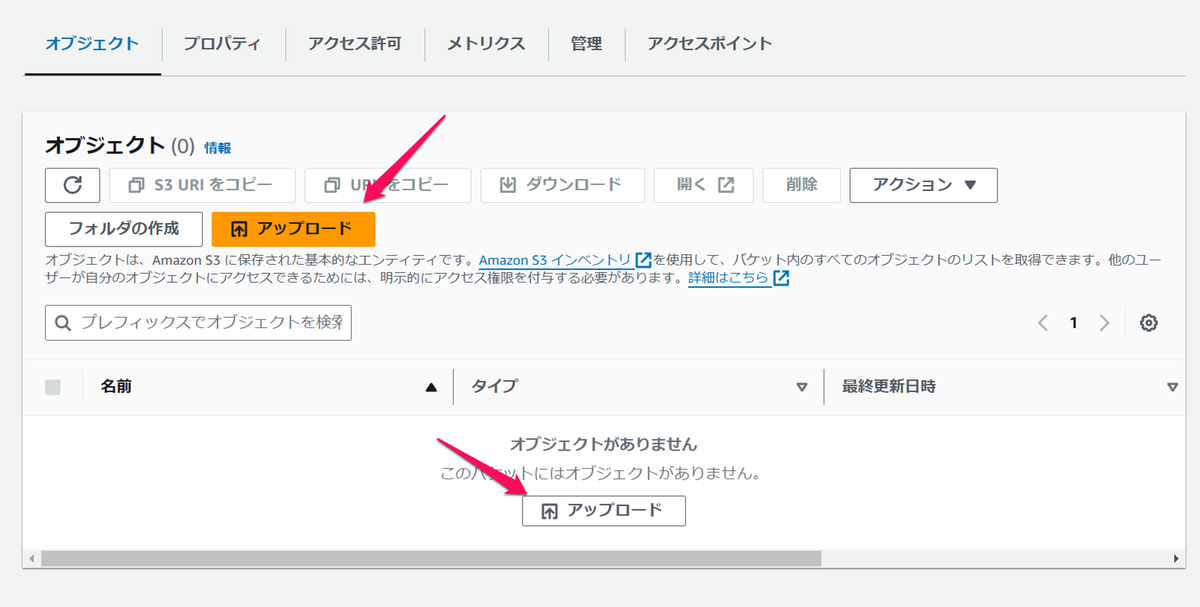The image size is (1200, 607).
Task: Open table preferences gear icon
Action: pyautogui.click(x=1149, y=323)
